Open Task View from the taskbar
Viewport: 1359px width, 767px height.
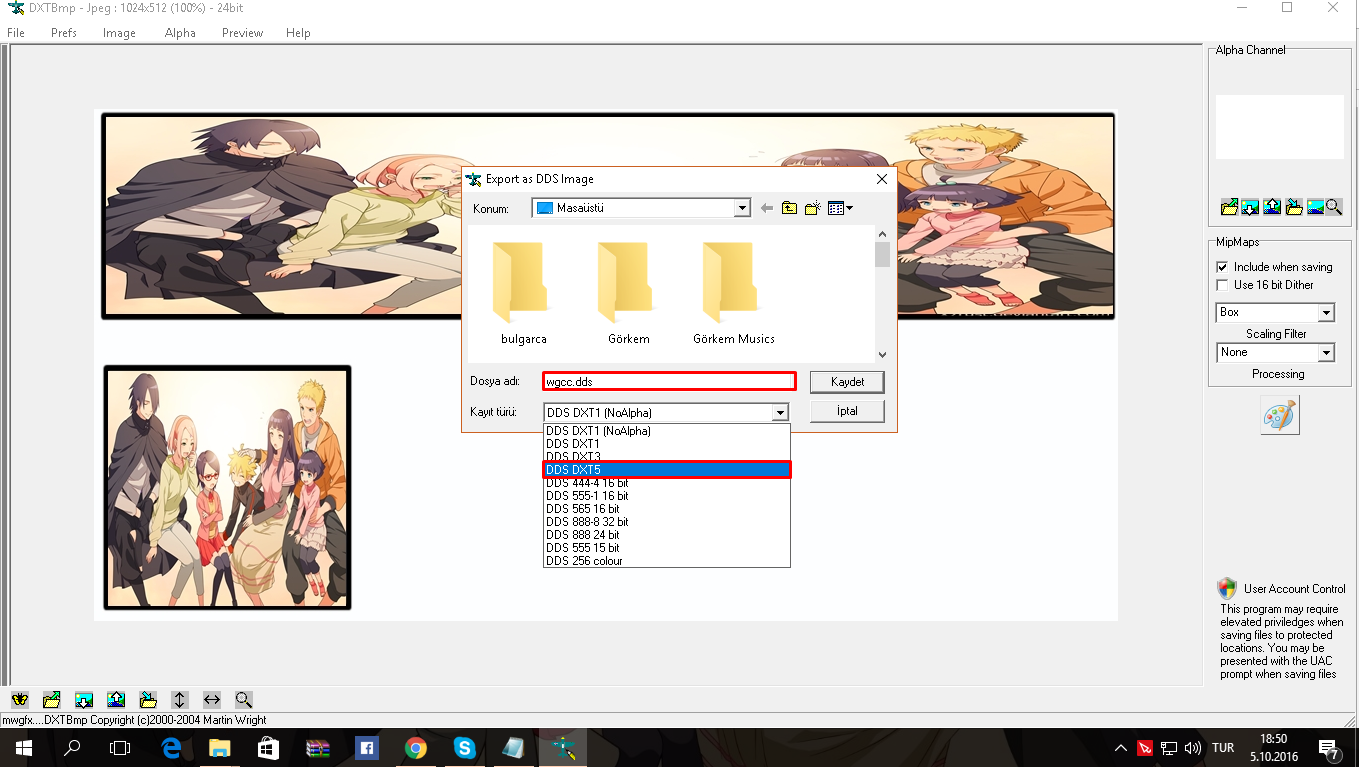point(120,748)
